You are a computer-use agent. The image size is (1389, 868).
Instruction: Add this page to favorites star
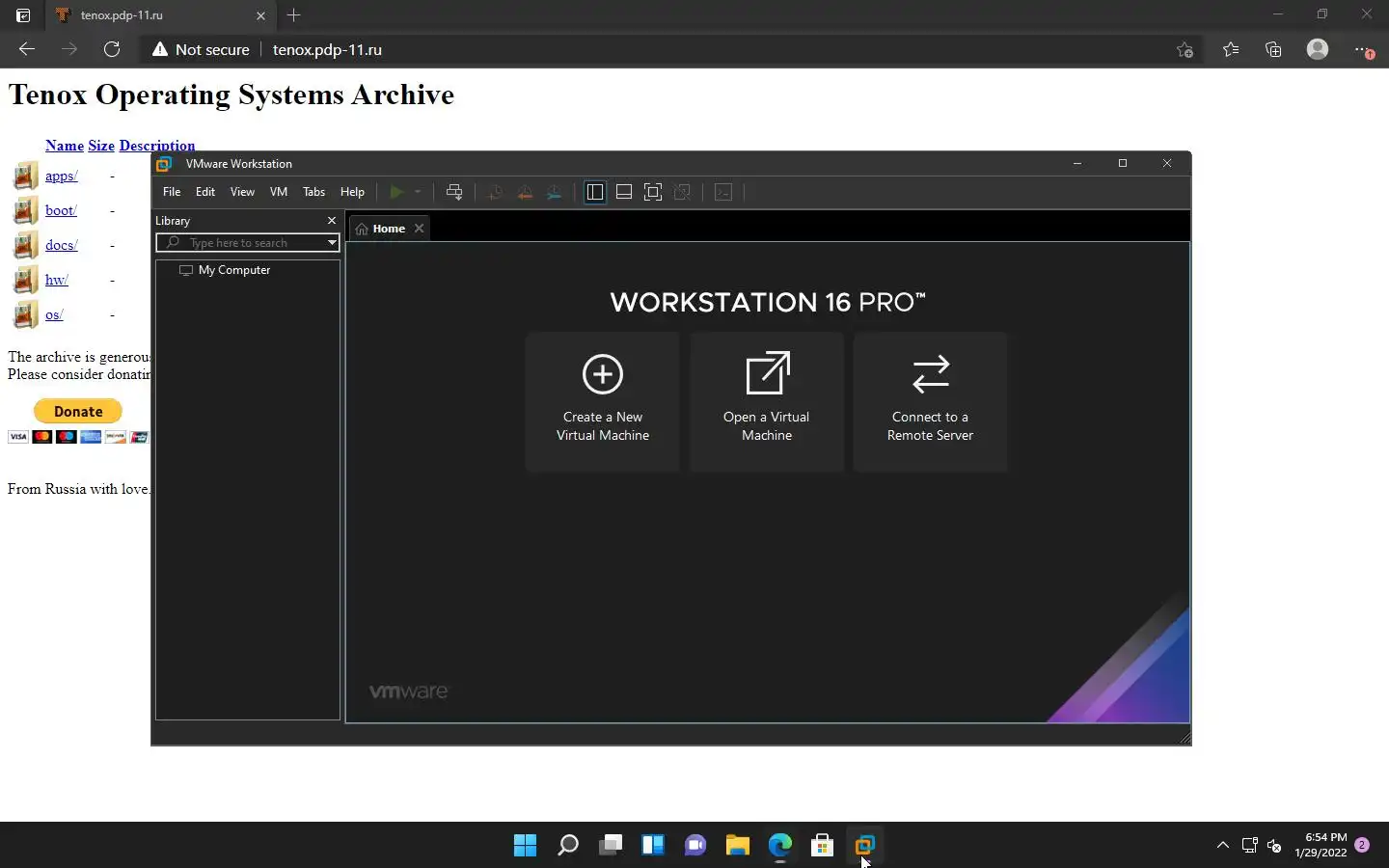1185,49
